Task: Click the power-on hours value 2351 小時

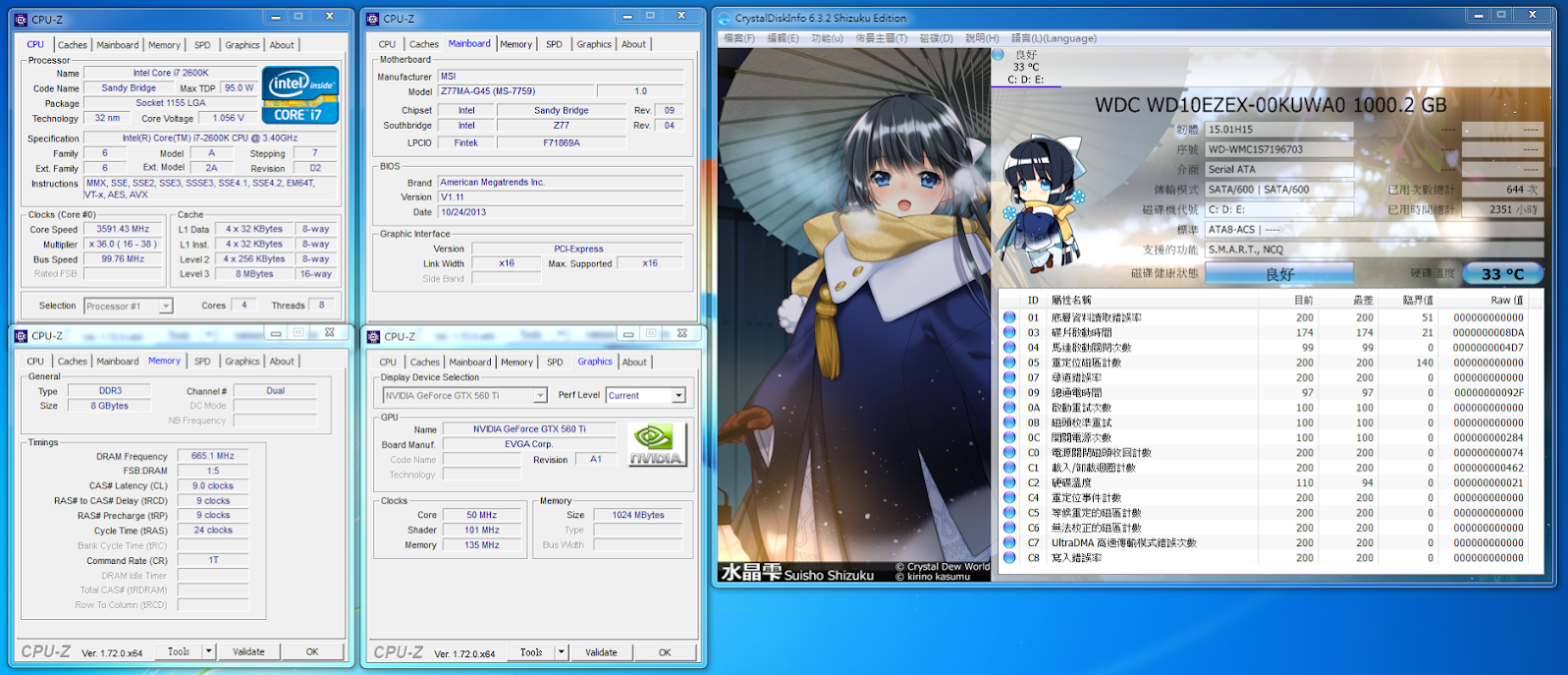Action: (1502, 209)
